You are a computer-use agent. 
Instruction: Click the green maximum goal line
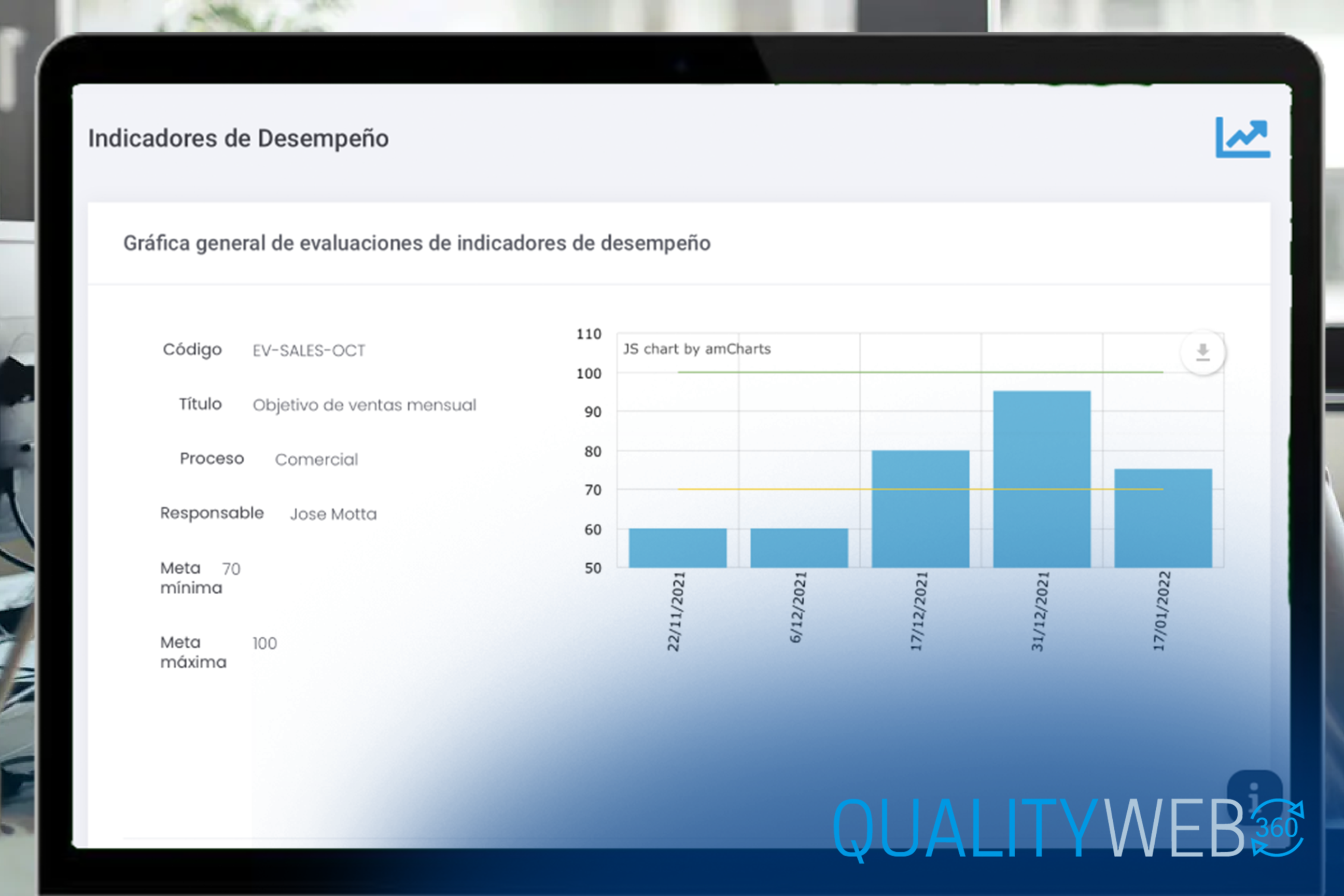point(800,372)
